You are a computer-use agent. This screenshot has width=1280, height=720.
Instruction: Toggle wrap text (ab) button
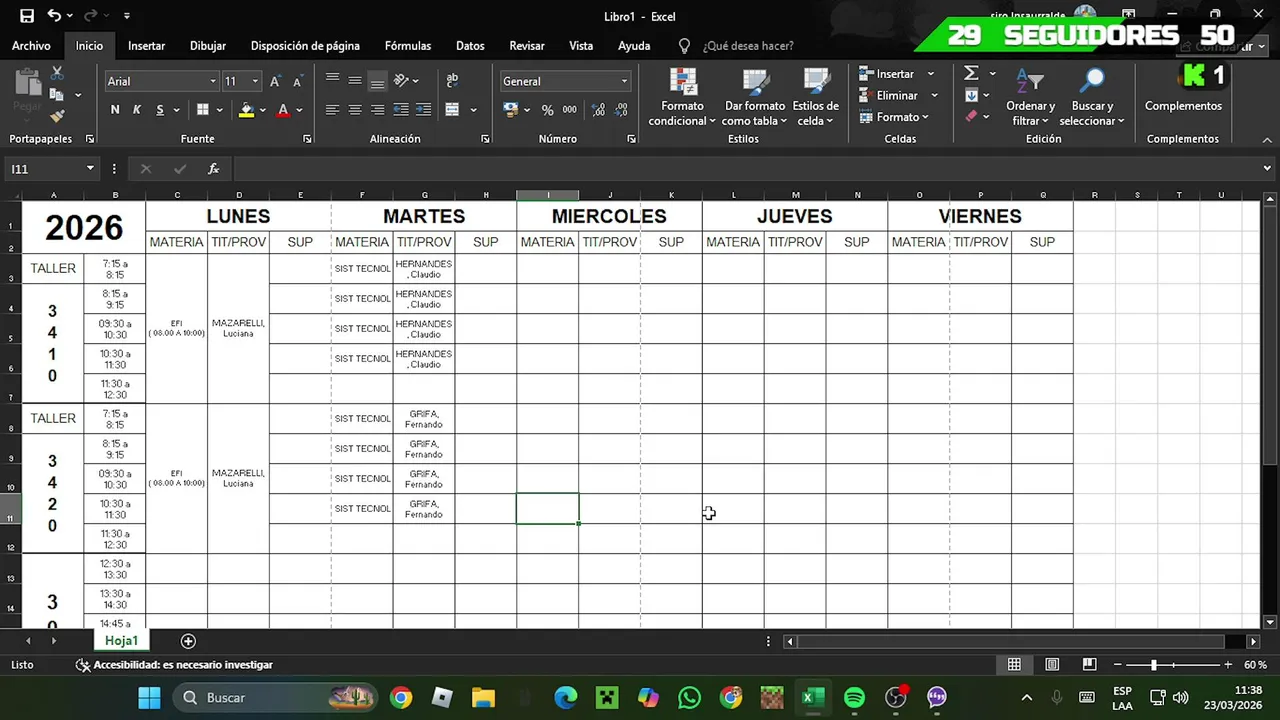coord(452,81)
